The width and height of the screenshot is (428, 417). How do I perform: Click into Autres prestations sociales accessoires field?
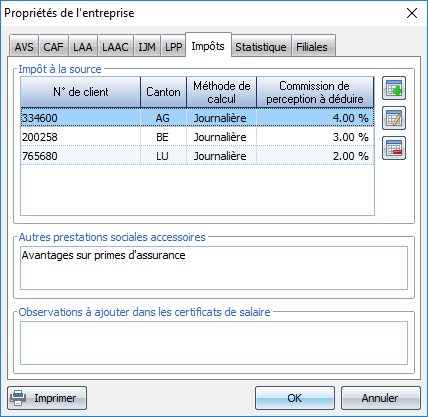pos(214,268)
